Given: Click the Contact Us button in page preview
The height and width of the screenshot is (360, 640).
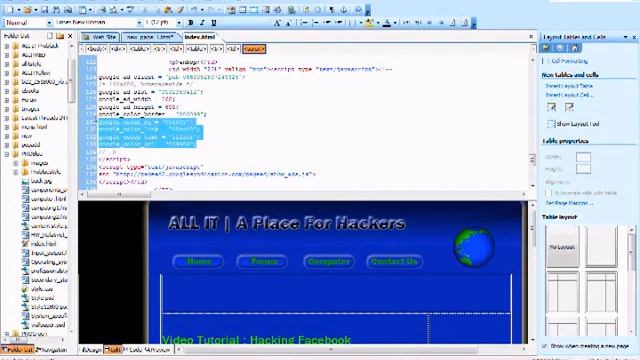Looking at the screenshot, I should coord(394,261).
